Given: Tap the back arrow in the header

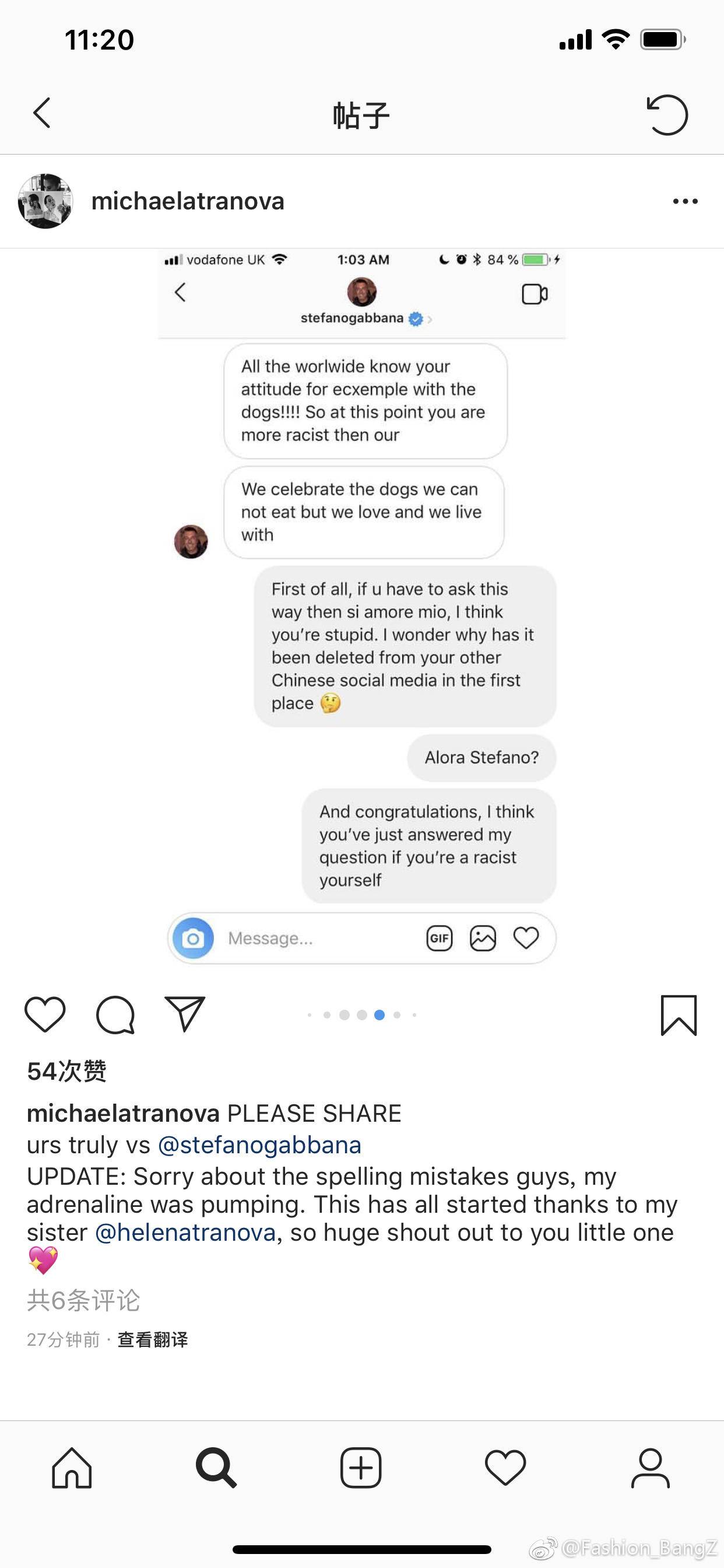Looking at the screenshot, I should 41,113.
